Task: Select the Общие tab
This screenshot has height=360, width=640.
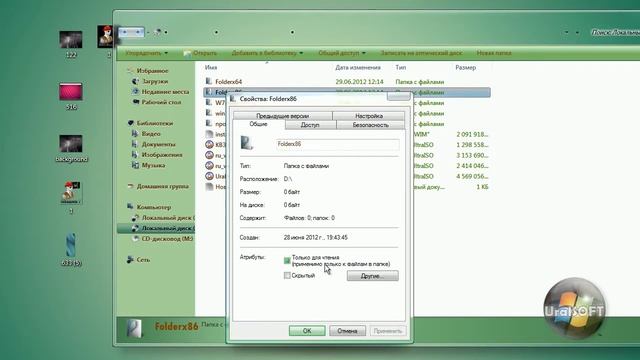Action: pos(259,124)
